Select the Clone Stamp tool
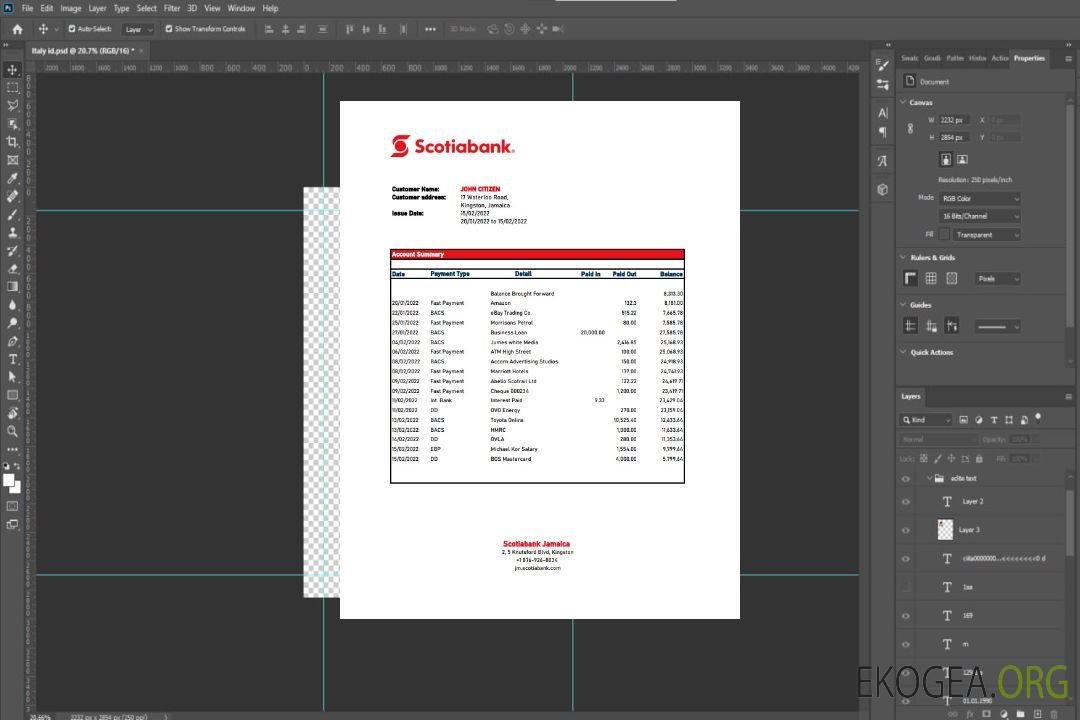 (13, 232)
